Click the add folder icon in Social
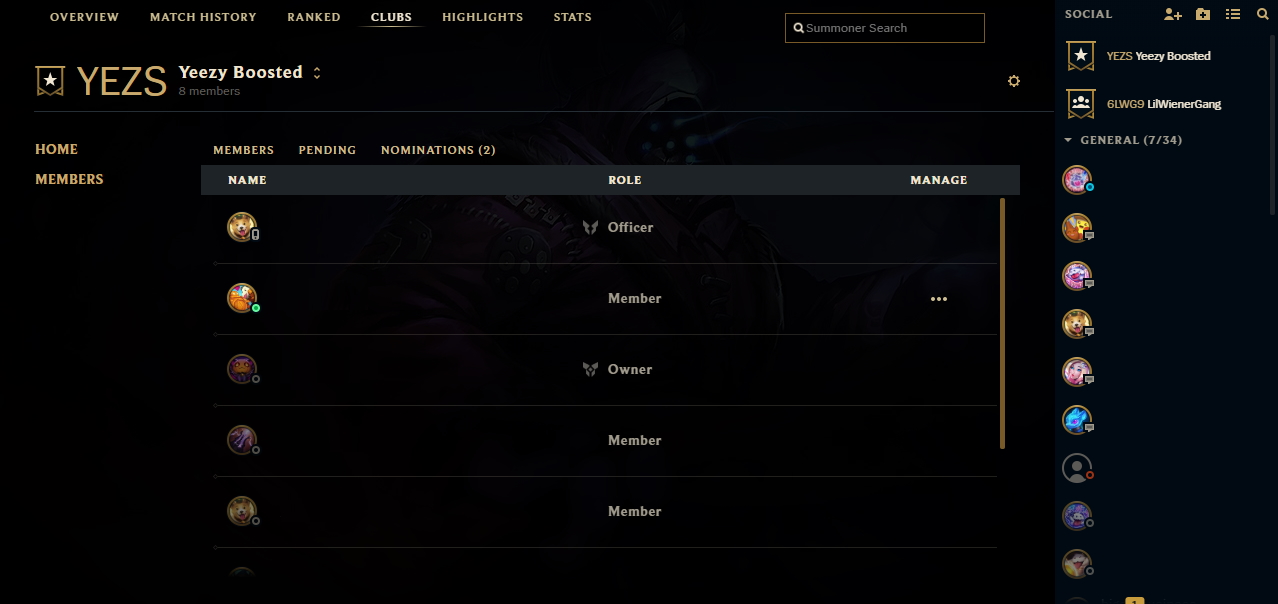 click(x=1203, y=15)
